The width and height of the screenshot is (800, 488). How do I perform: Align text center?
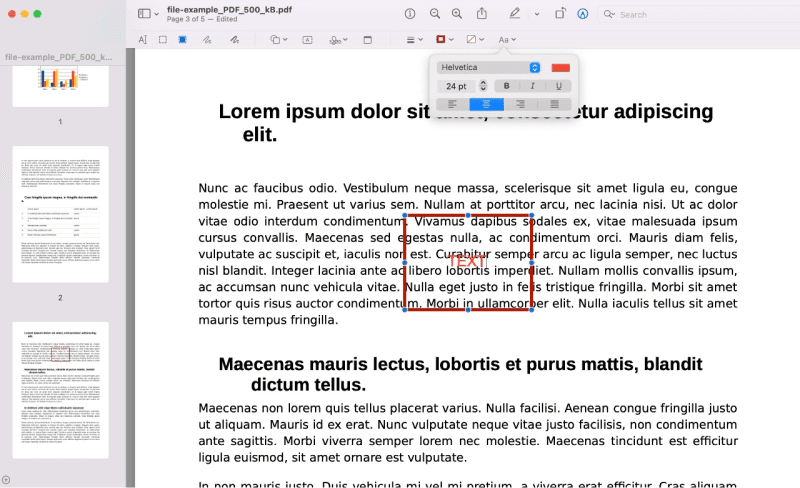pos(486,104)
